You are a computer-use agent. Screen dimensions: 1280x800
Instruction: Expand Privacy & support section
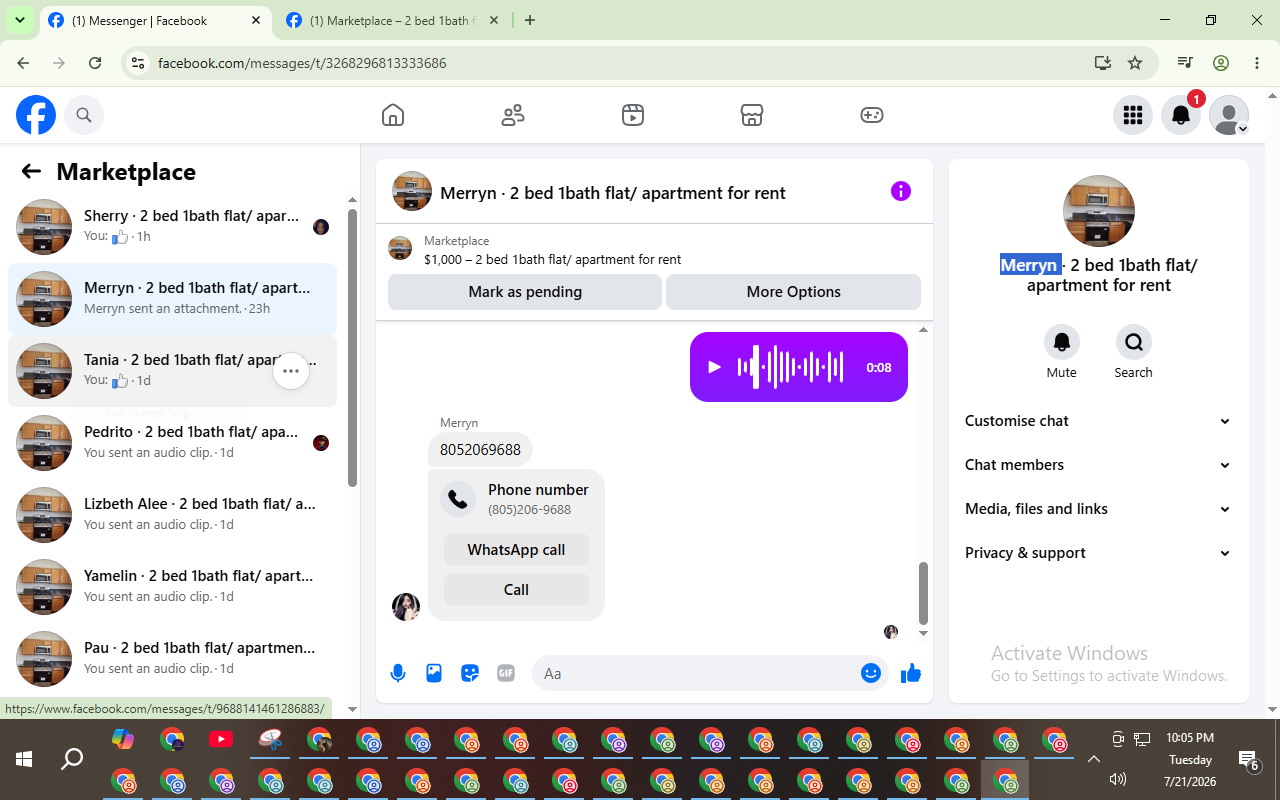1098,553
